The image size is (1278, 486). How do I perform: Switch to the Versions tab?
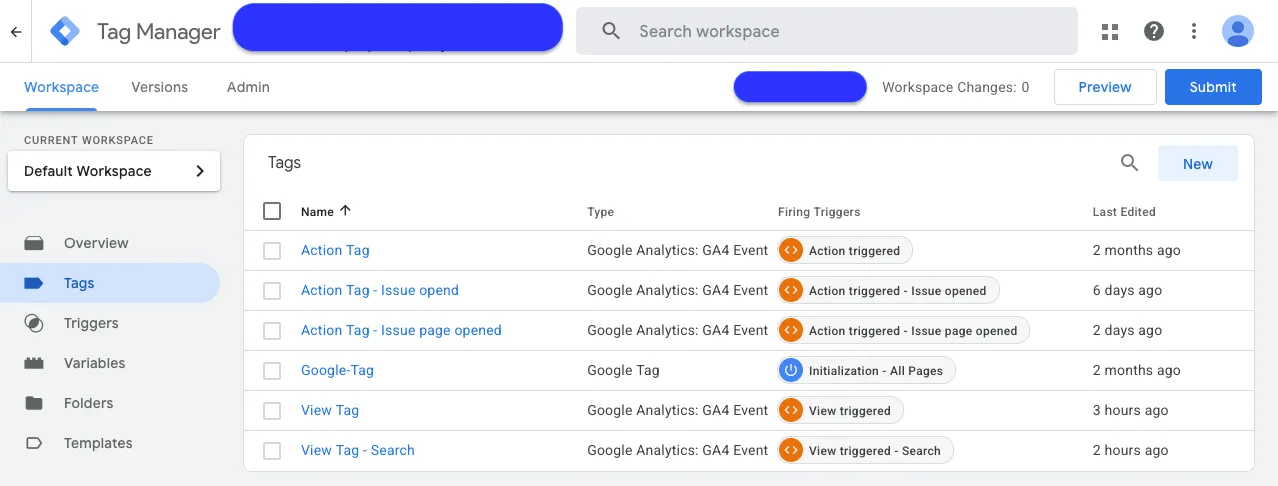click(160, 87)
